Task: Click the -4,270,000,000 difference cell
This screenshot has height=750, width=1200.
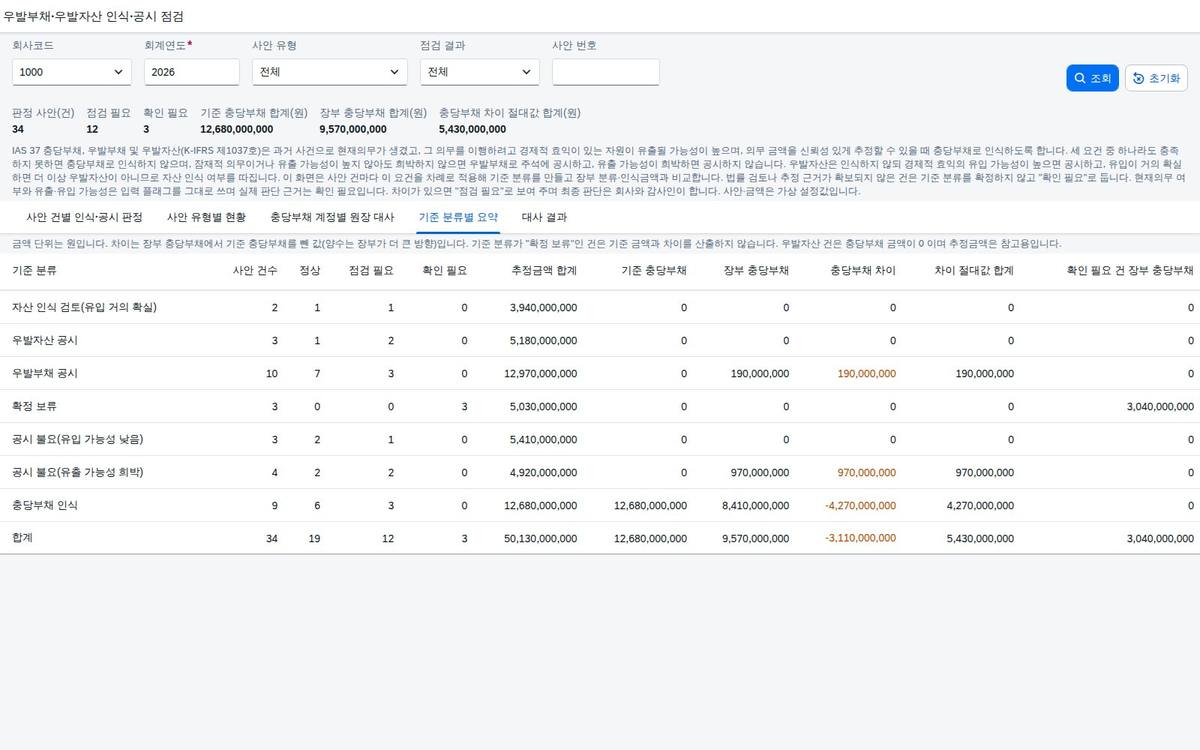Action: (861, 505)
